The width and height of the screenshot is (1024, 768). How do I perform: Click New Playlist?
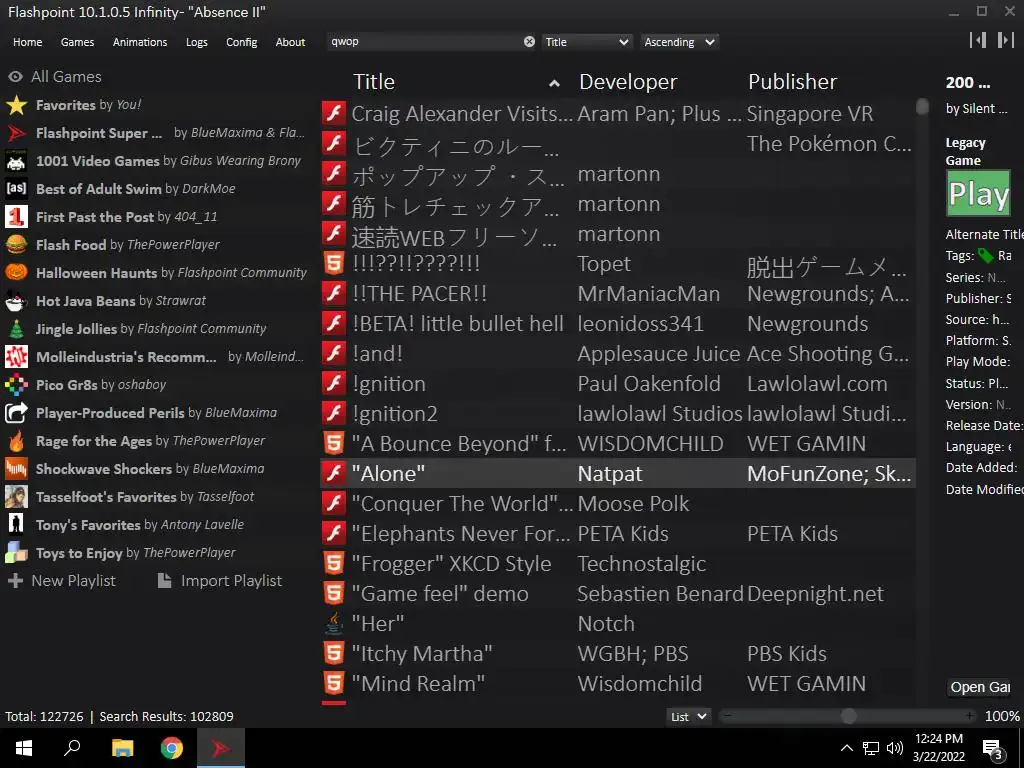[61, 581]
